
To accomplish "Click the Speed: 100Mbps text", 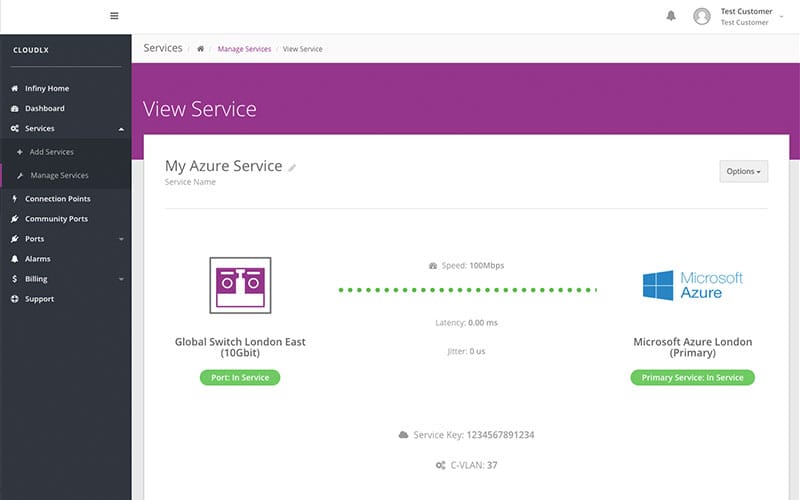I will 472,265.
